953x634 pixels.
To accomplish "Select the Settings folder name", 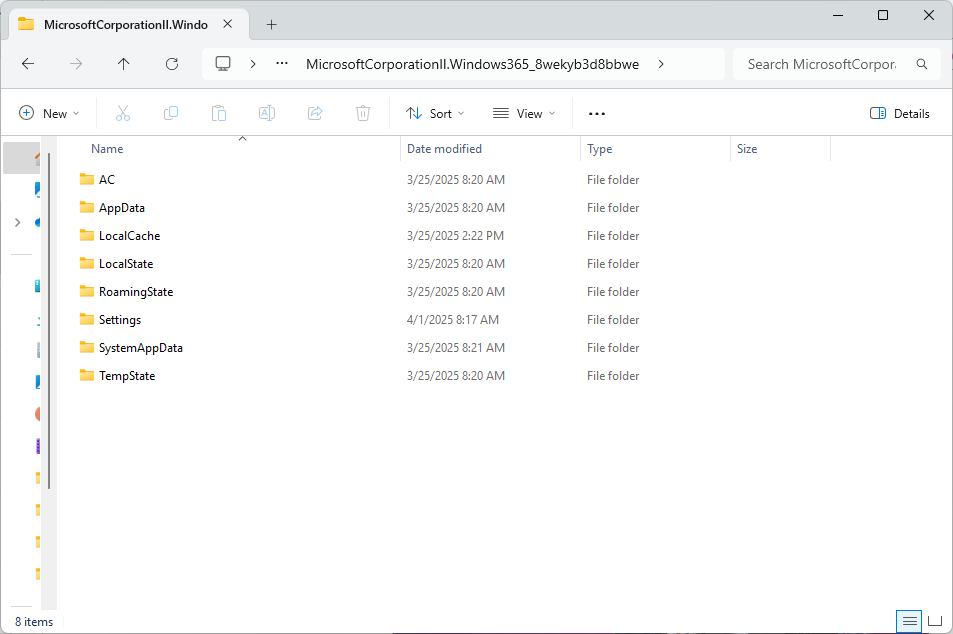I will pos(120,320).
